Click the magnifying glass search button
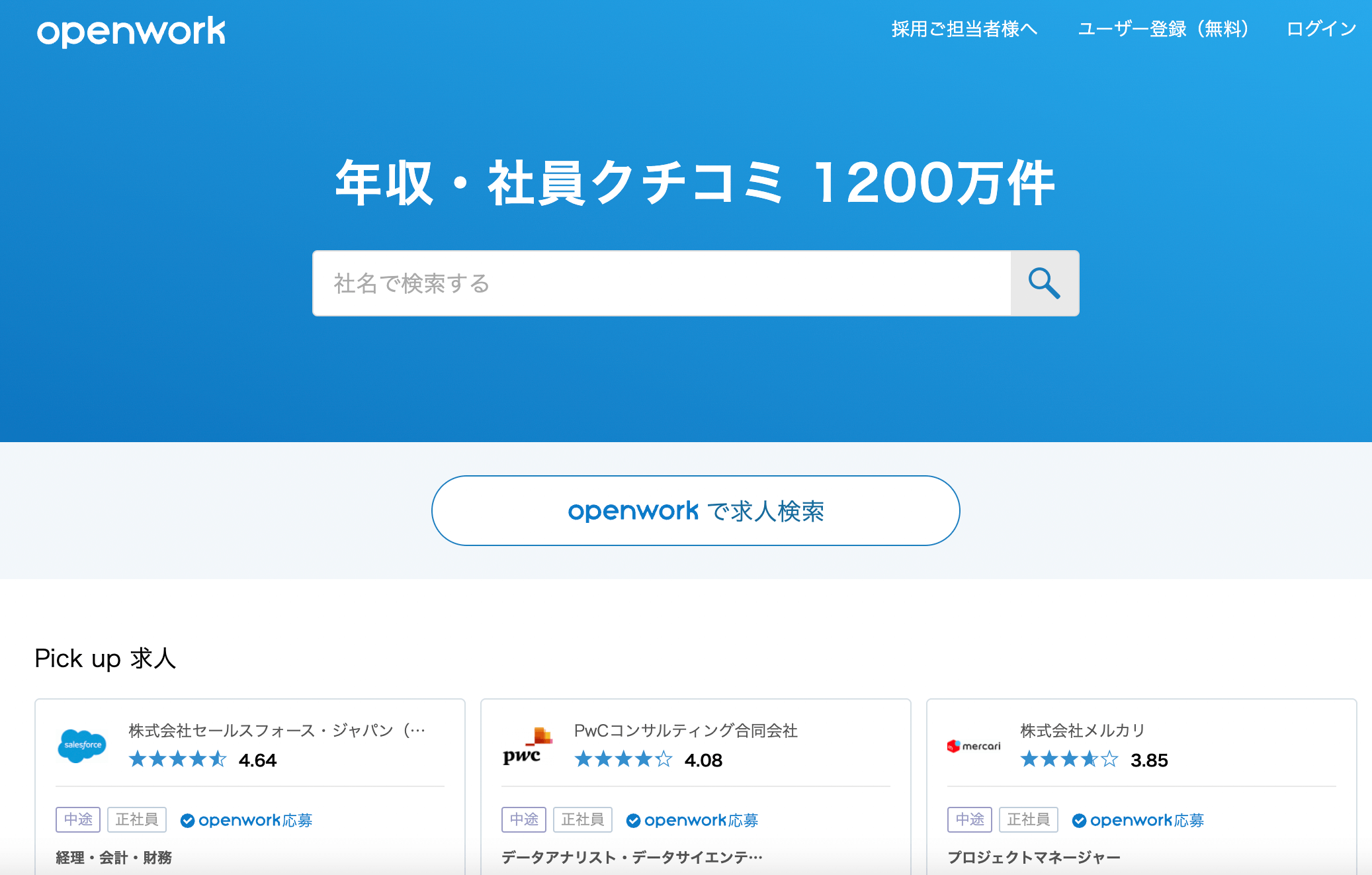Image resolution: width=1372 pixels, height=875 pixels. 1045,283
